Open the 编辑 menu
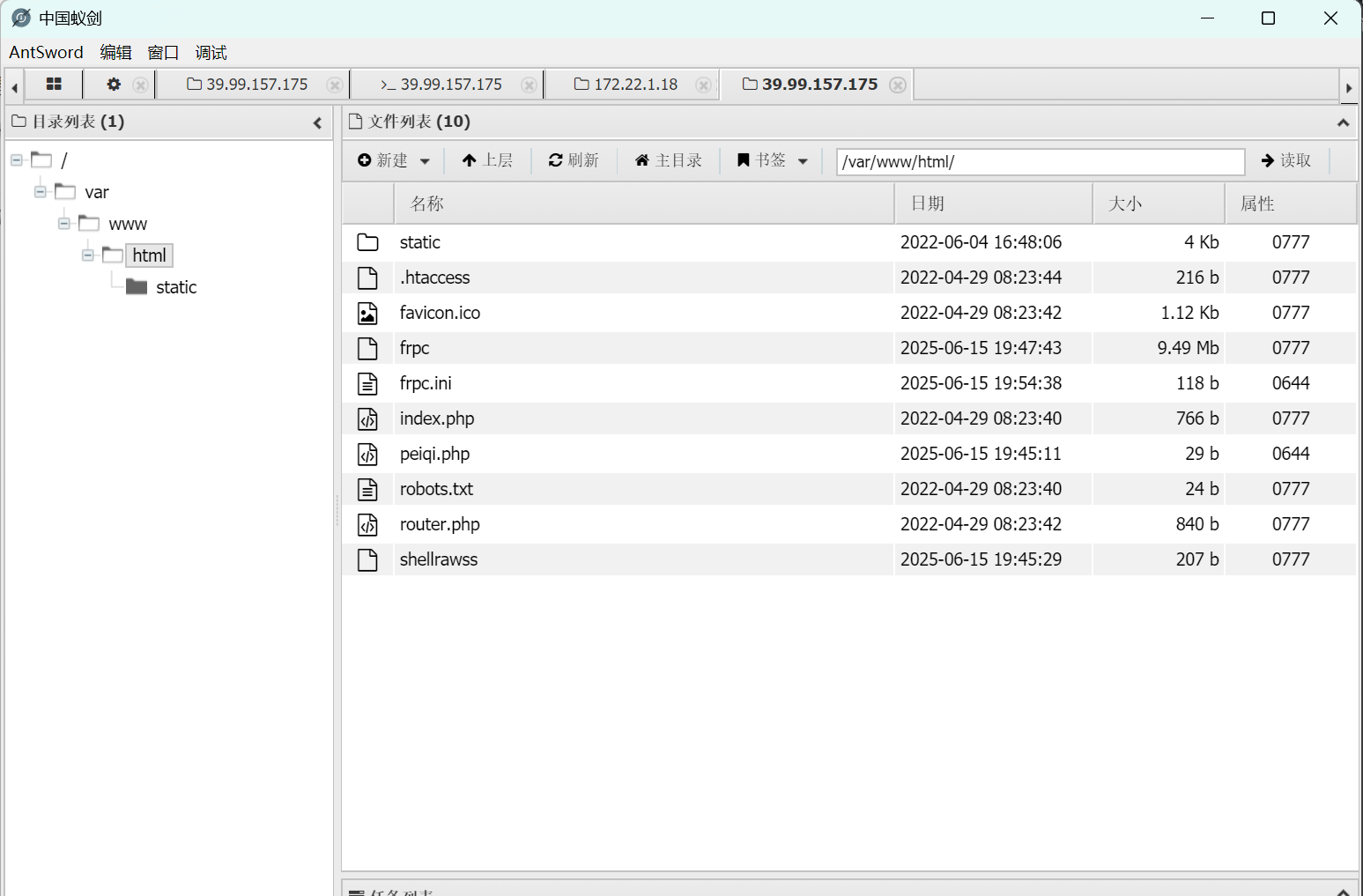 click(x=115, y=52)
